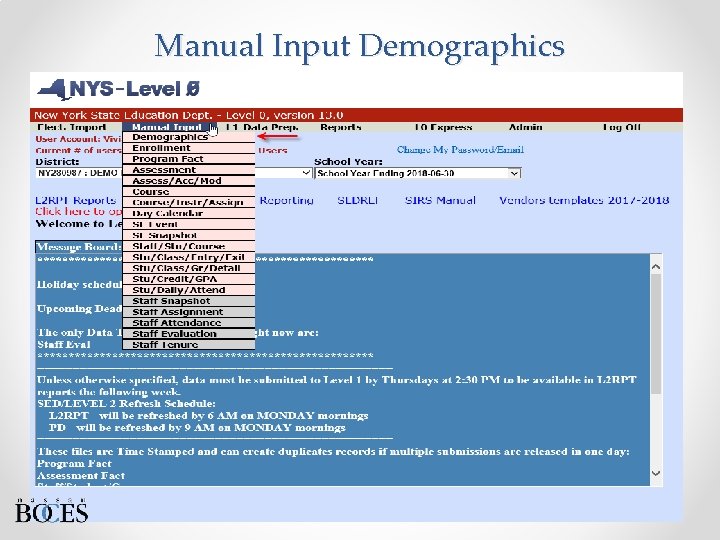Choose Assessment menu entry
Image resolution: width=720 pixels, height=540 pixels.
189,170
